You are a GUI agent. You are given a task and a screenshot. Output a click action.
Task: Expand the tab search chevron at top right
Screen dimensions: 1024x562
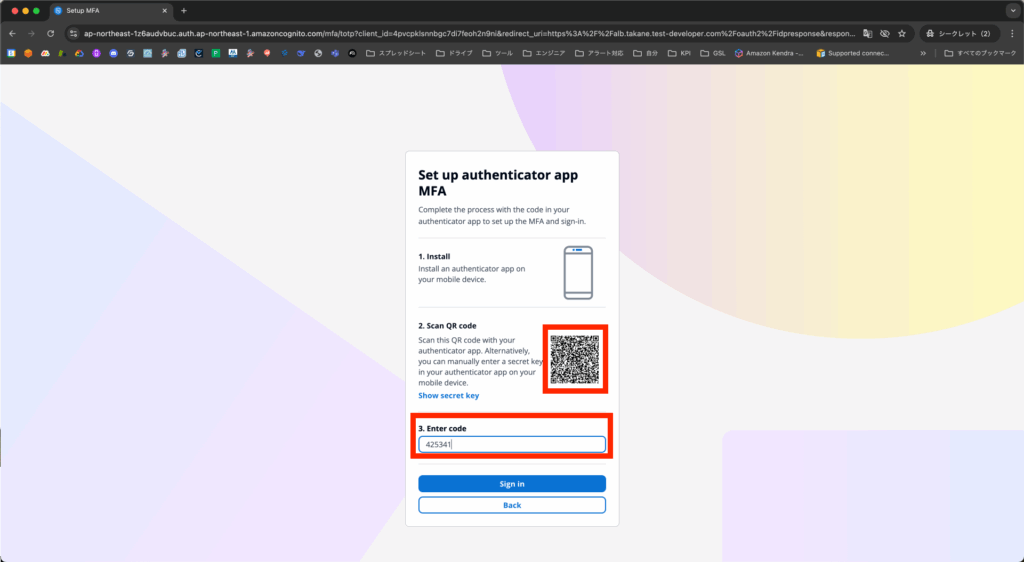click(x=1013, y=10)
